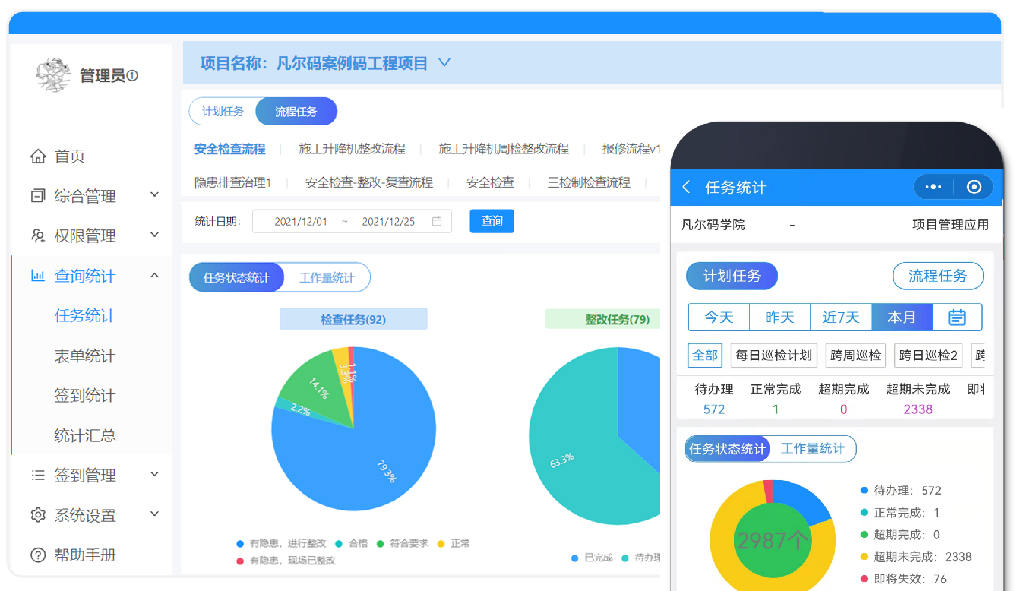
Task: Toggle to 工作量统计 in desktop chart panel
Action: point(326,277)
